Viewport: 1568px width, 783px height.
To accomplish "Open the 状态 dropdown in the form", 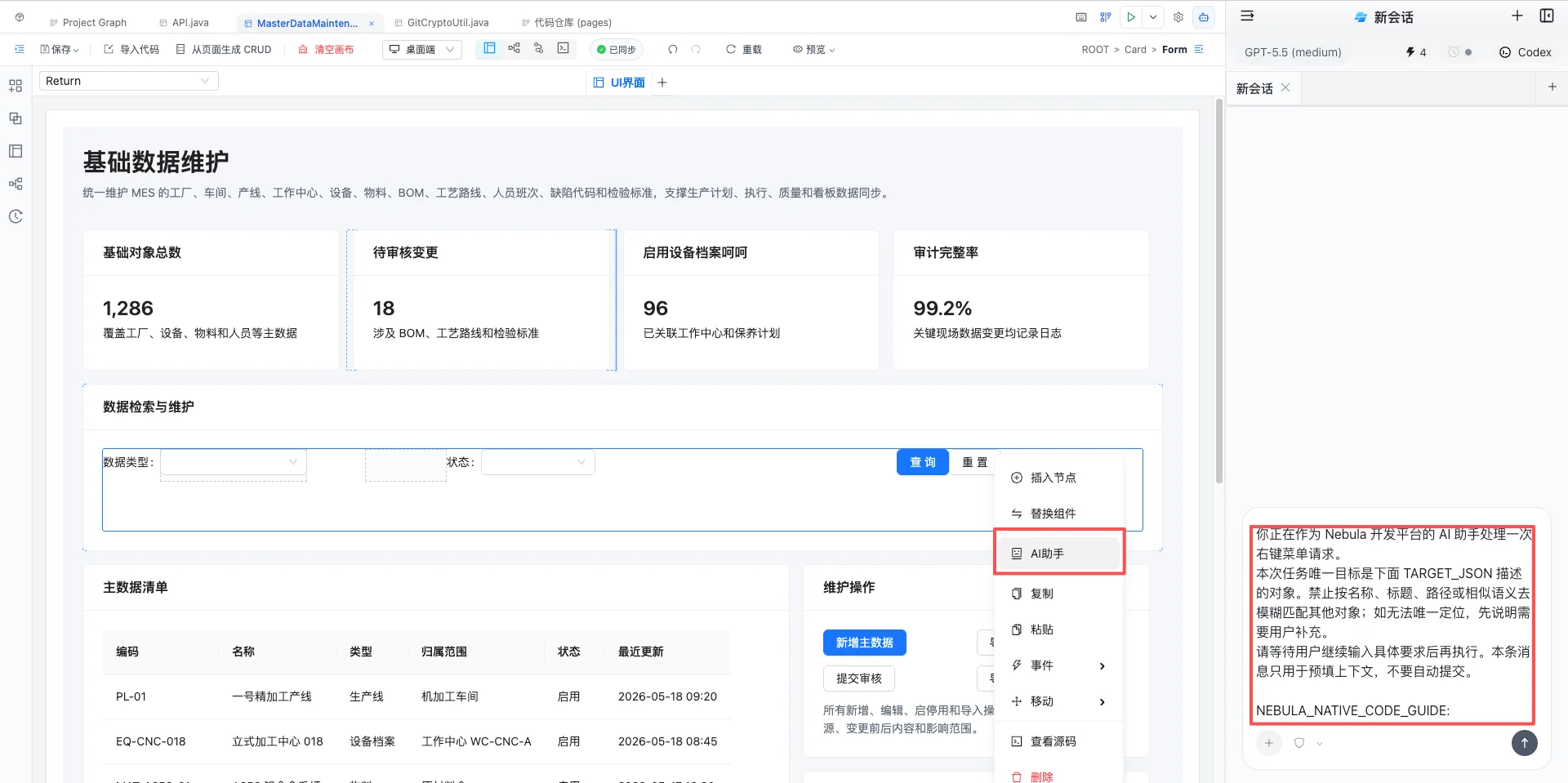I will click(538, 462).
